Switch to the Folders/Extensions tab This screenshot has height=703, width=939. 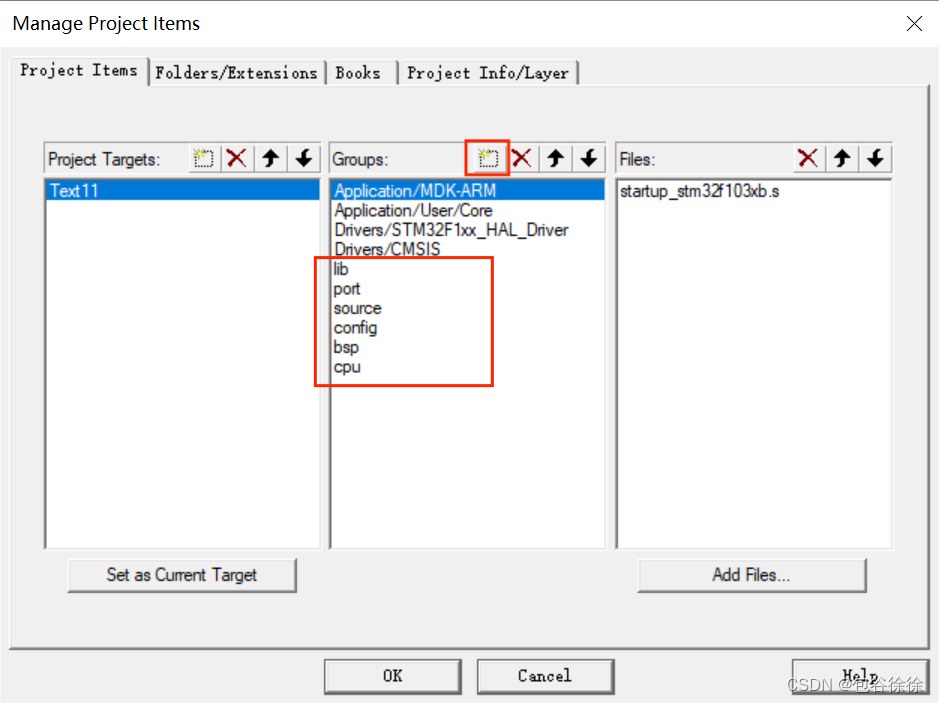click(x=237, y=73)
